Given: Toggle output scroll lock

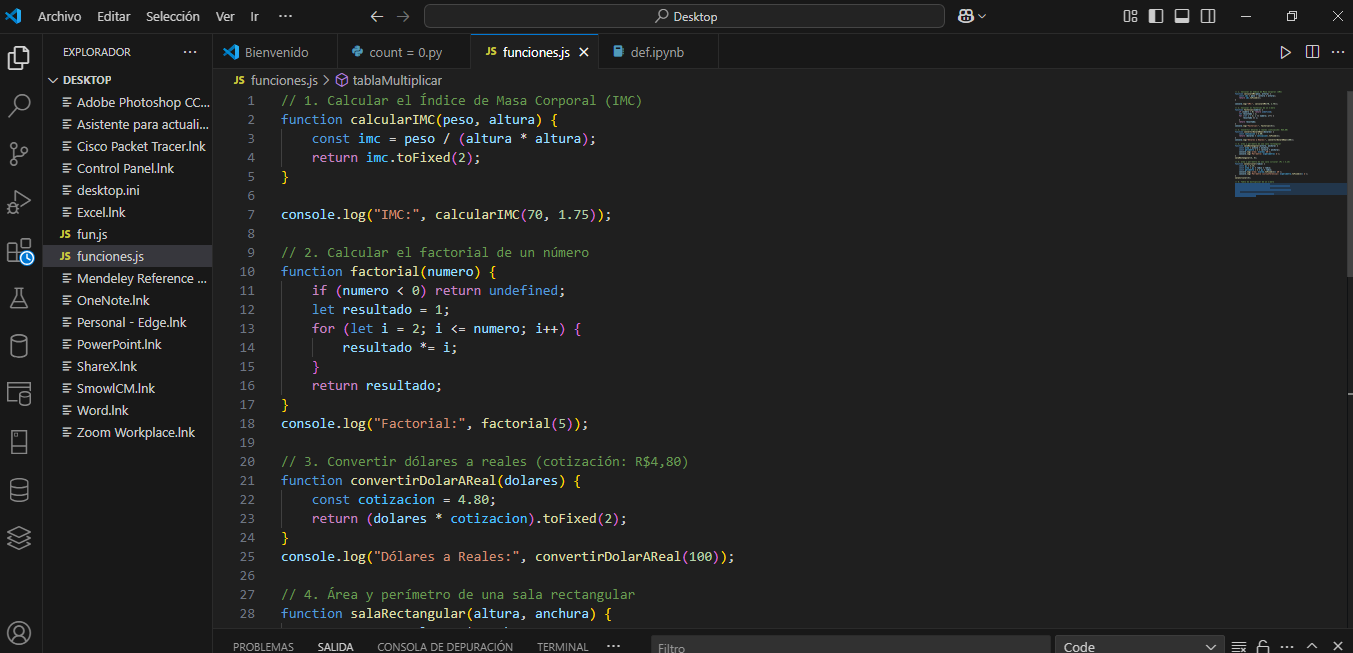Looking at the screenshot, I should 1263,647.
